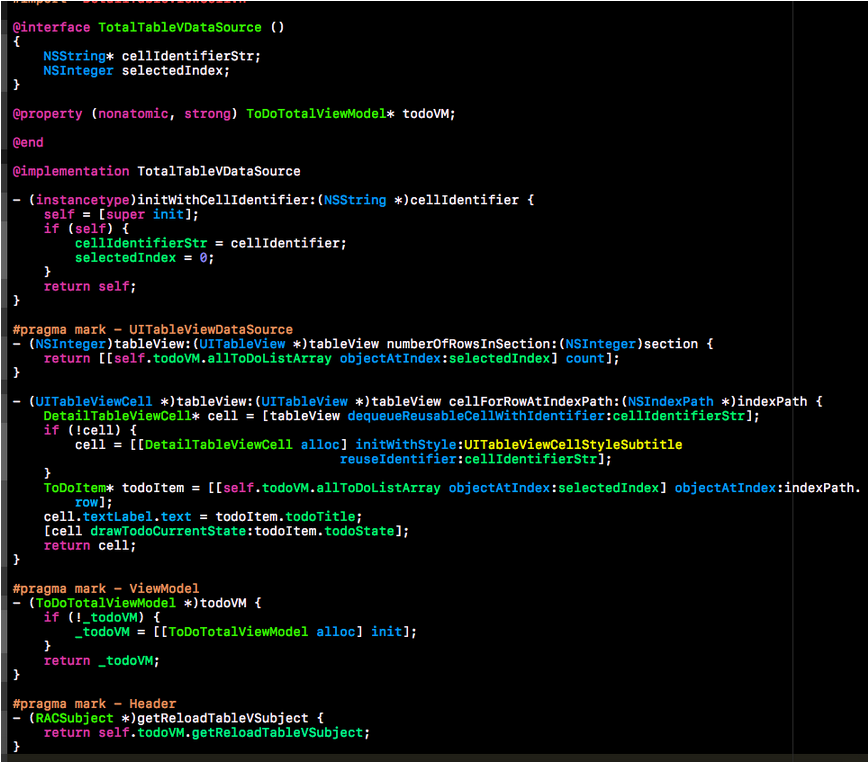Click the @property keyword
The width and height of the screenshot is (868, 763).
click(47, 114)
